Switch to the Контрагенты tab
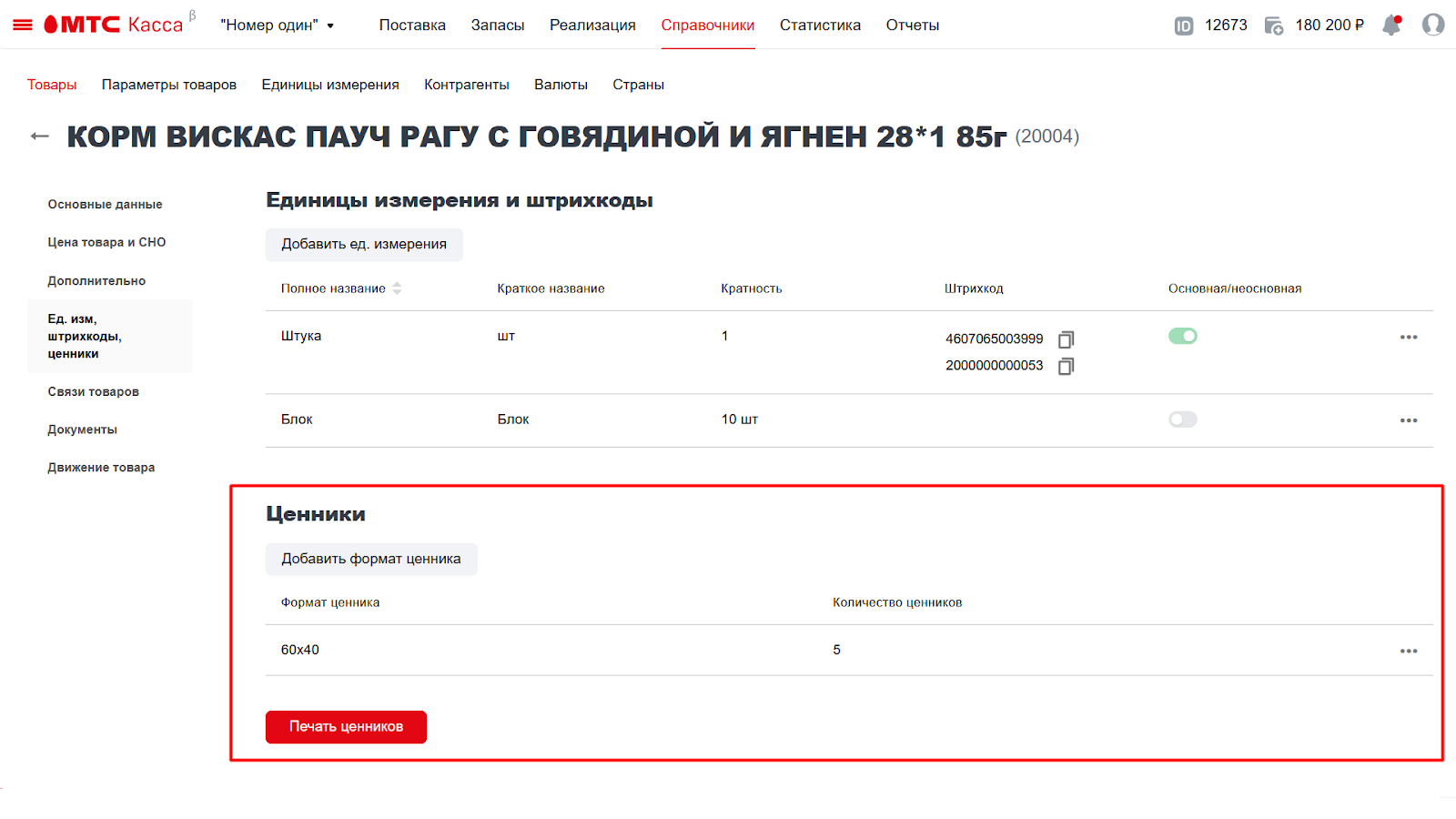Viewport: 1456px width, 819px height. [x=467, y=85]
